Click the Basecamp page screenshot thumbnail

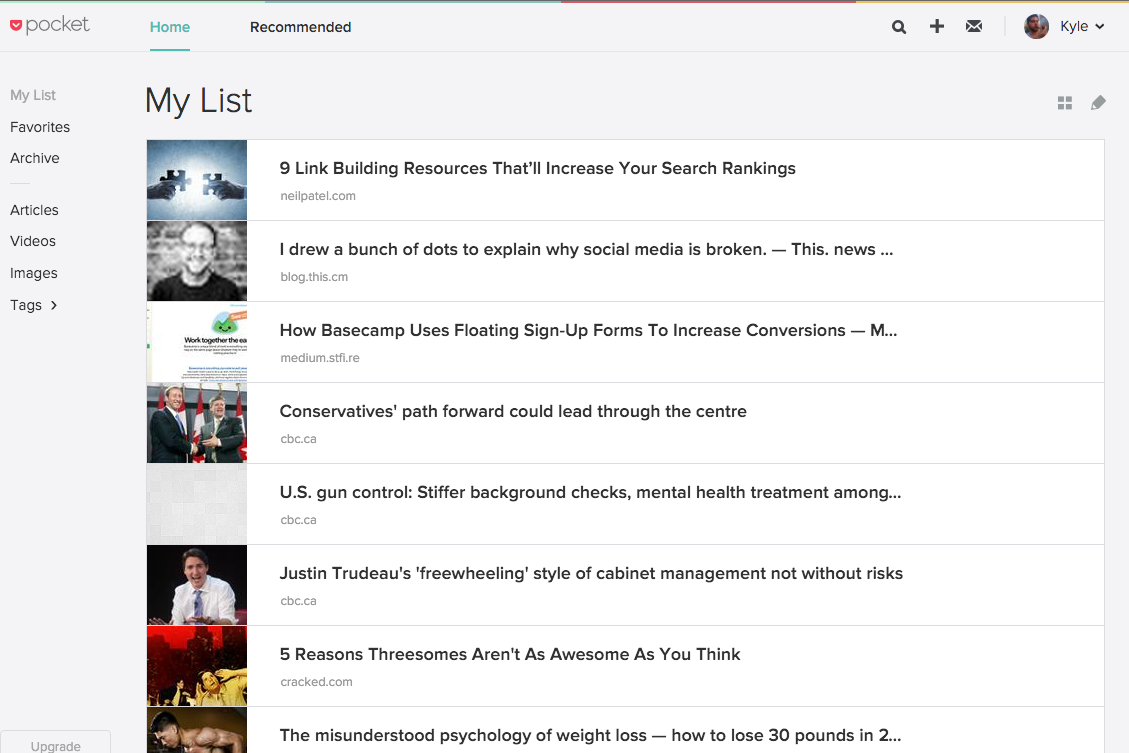[197, 342]
